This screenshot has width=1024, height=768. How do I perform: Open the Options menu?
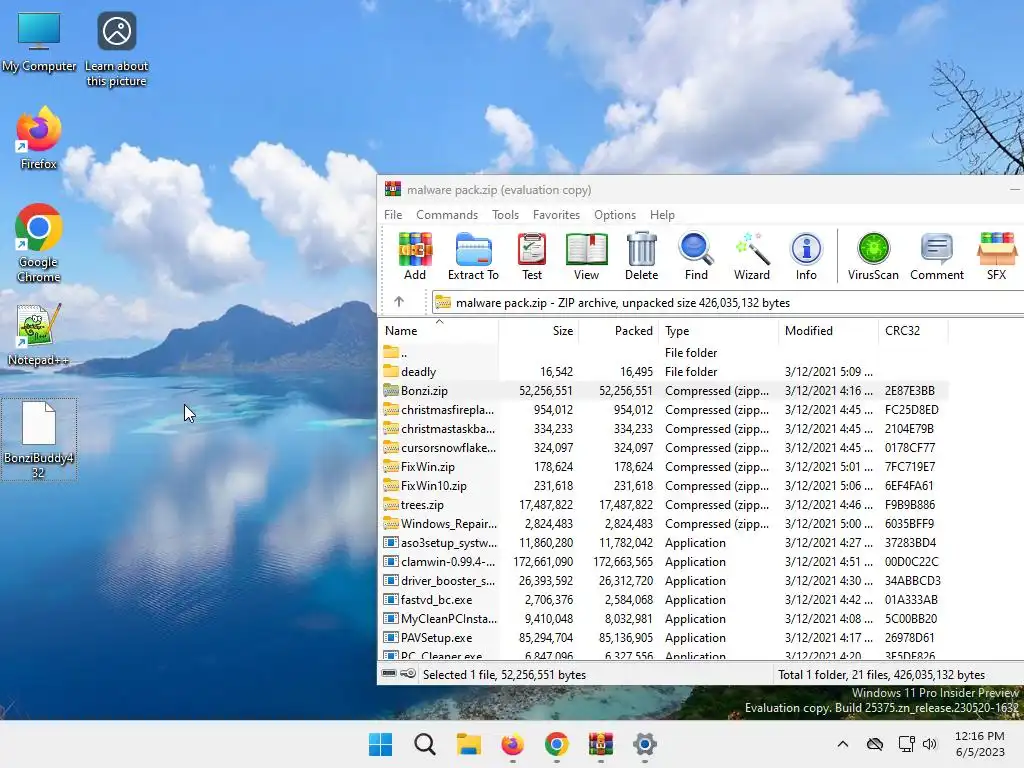pyautogui.click(x=615, y=215)
